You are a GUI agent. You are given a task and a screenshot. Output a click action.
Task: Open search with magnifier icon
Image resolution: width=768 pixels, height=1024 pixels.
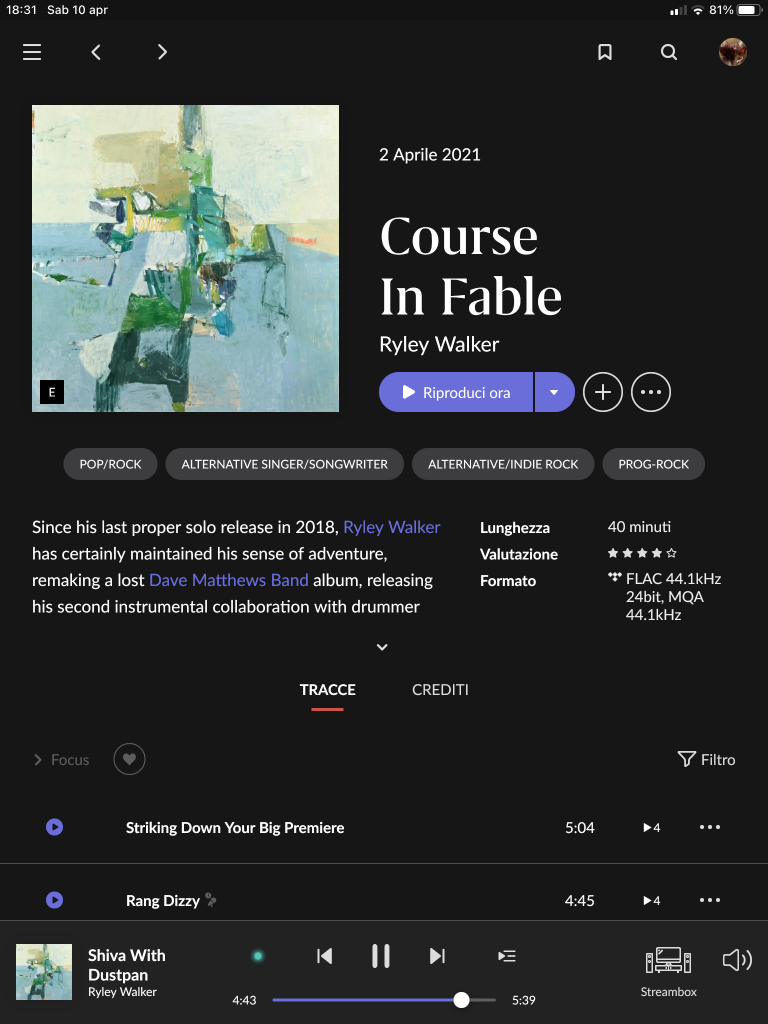pos(669,52)
